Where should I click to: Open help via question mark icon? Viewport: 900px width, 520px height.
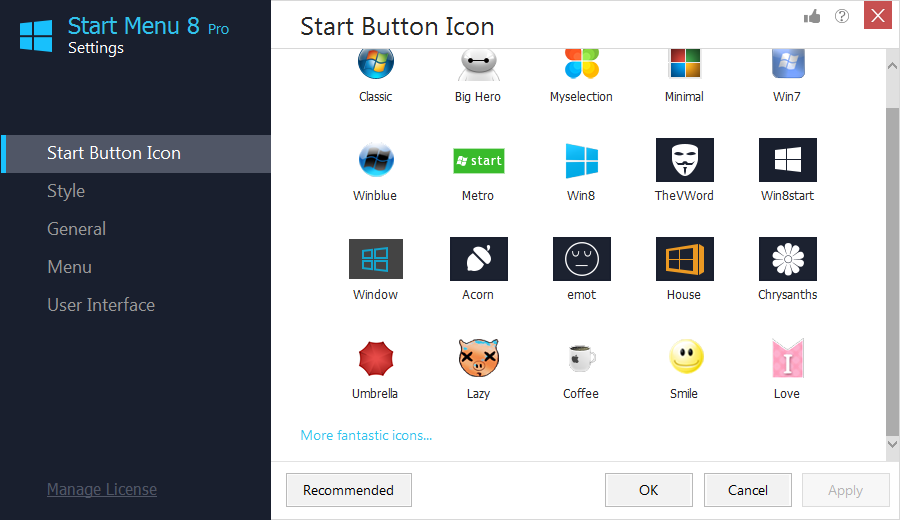point(842,16)
